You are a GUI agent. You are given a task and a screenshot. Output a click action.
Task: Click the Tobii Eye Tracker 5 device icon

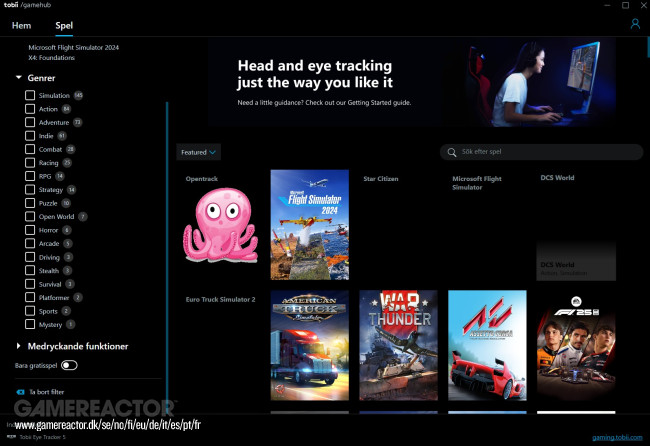click(x=12, y=436)
